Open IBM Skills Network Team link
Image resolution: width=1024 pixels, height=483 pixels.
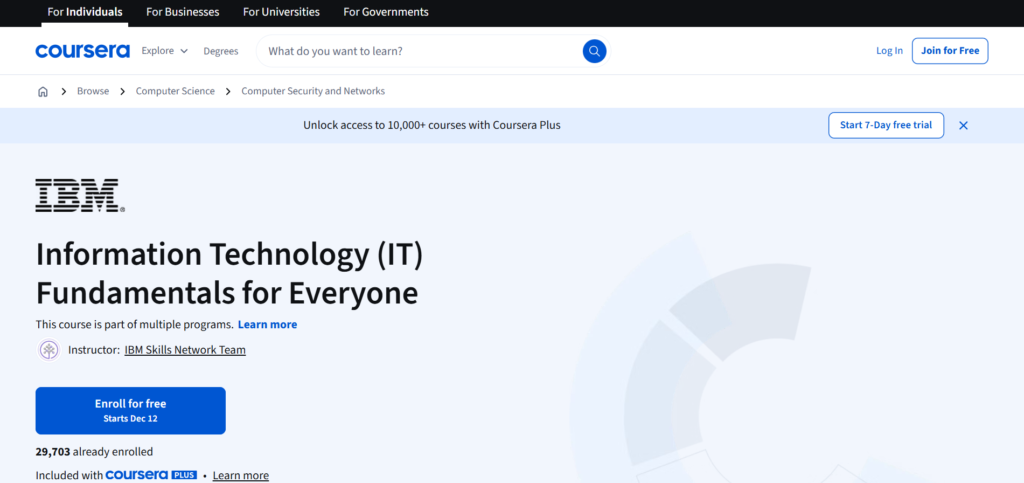tap(185, 350)
